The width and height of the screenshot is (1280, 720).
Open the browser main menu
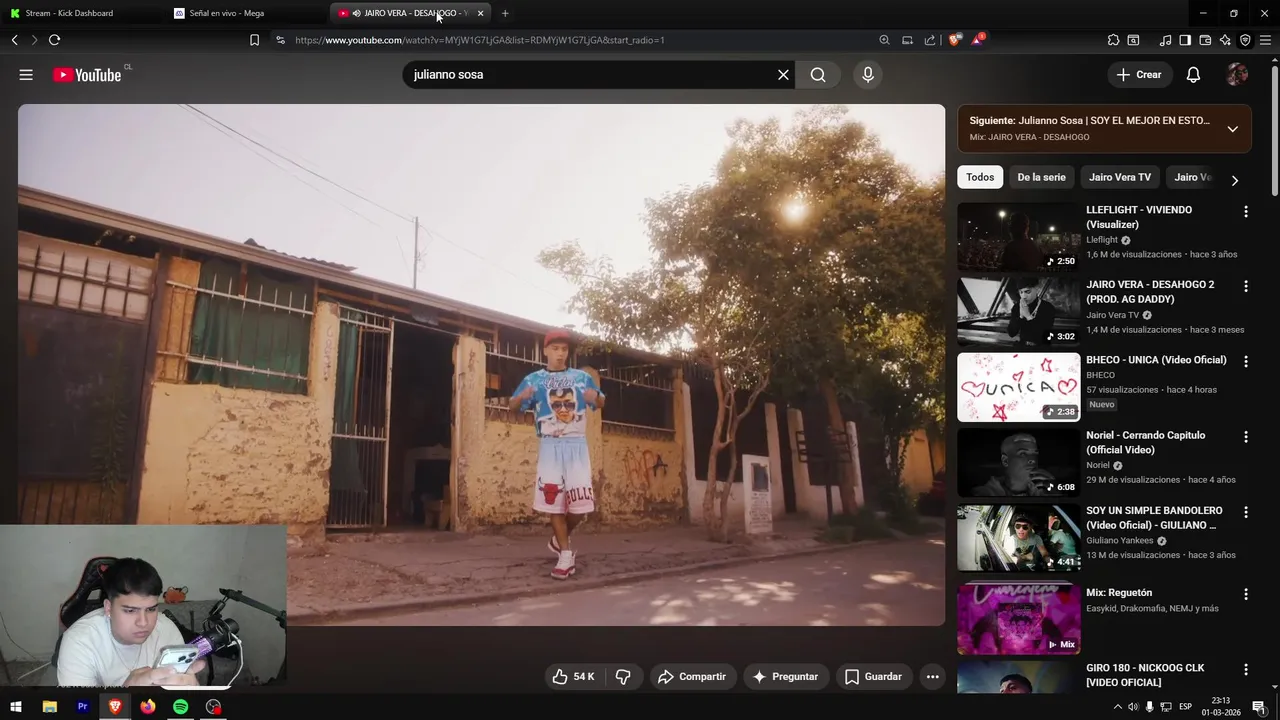point(1265,40)
